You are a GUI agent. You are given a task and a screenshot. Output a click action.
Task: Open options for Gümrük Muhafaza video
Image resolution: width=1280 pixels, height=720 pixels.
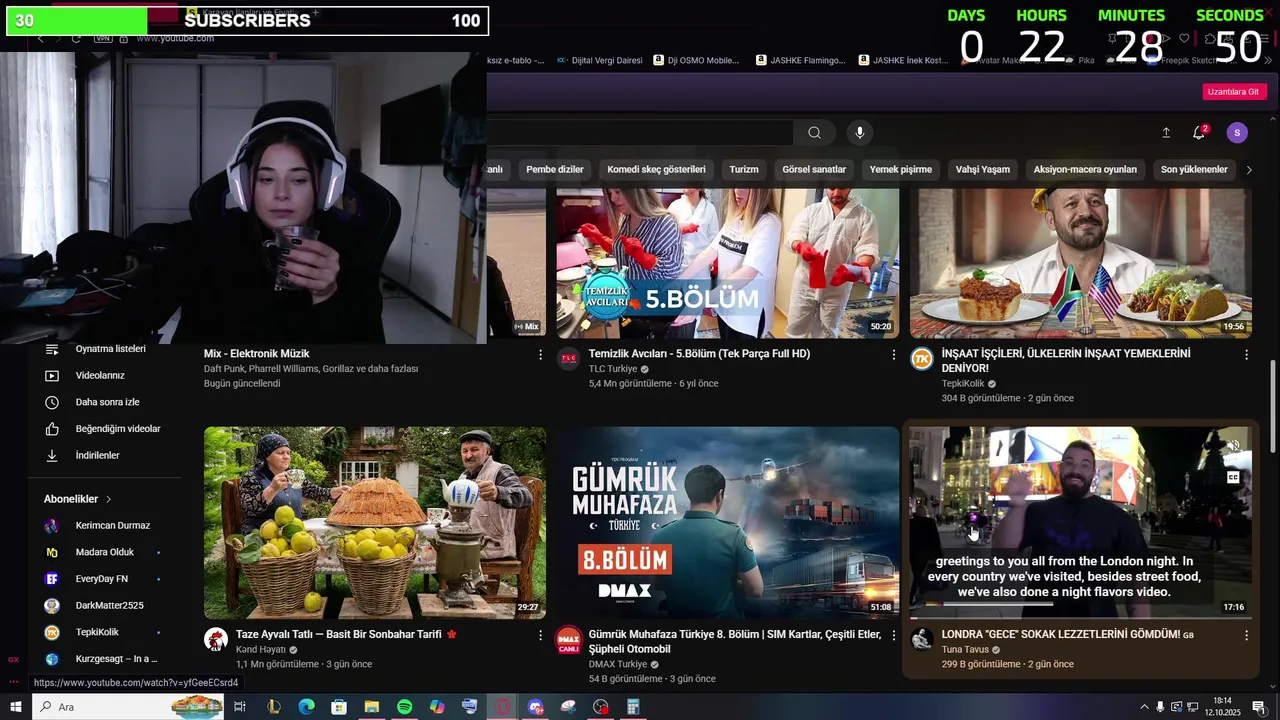click(894, 635)
